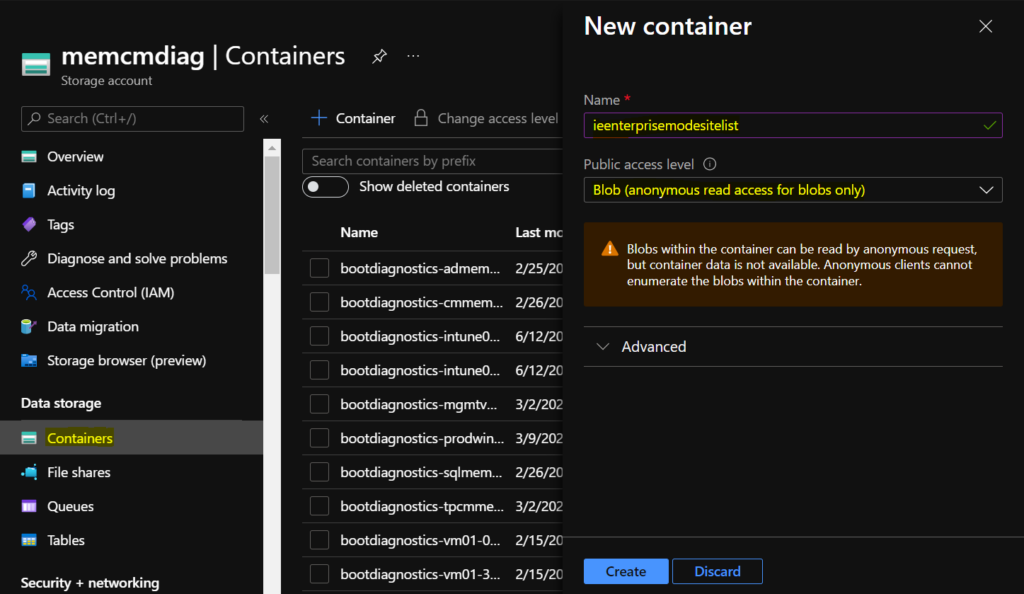Check the bootdiagnostics-vm01-0 container checkbox
Screen dimensions: 1024x594
(x=319, y=540)
